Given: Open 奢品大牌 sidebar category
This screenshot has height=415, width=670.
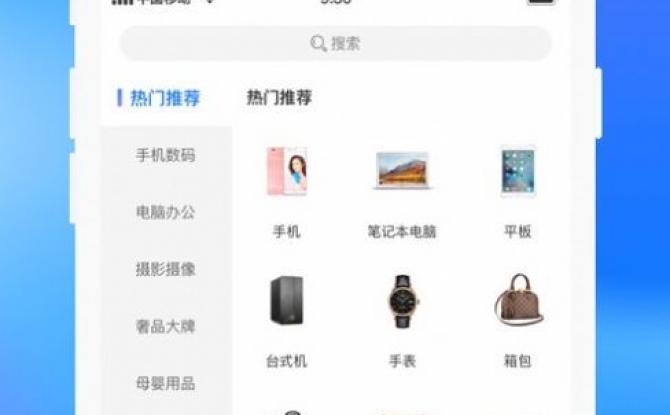Looking at the screenshot, I should (x=166, y=327).
